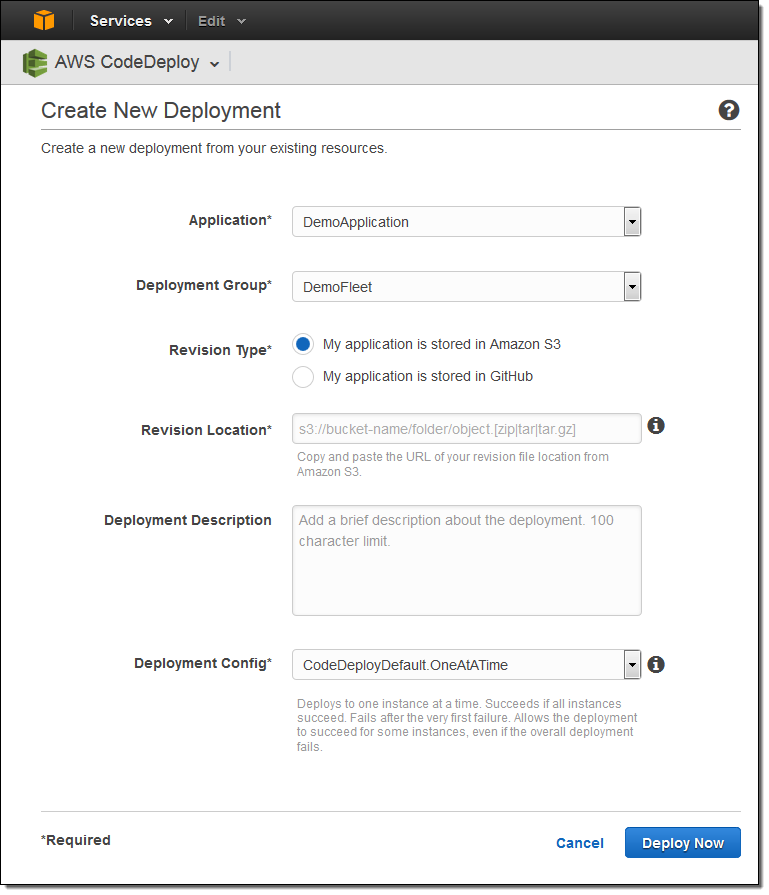
Task: Open the Services menu
Action: coord(130,21)
